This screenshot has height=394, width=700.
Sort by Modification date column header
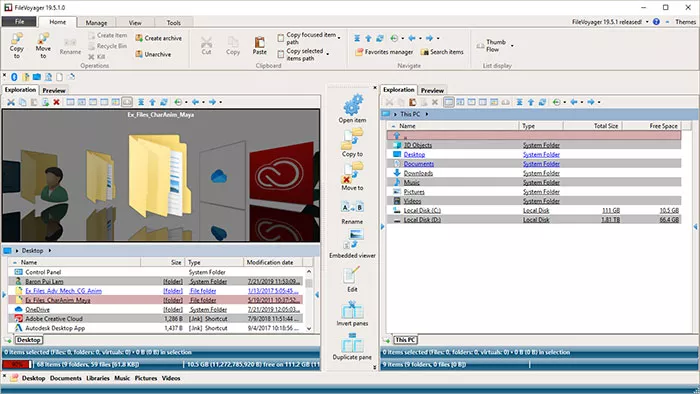coord(273,262)
